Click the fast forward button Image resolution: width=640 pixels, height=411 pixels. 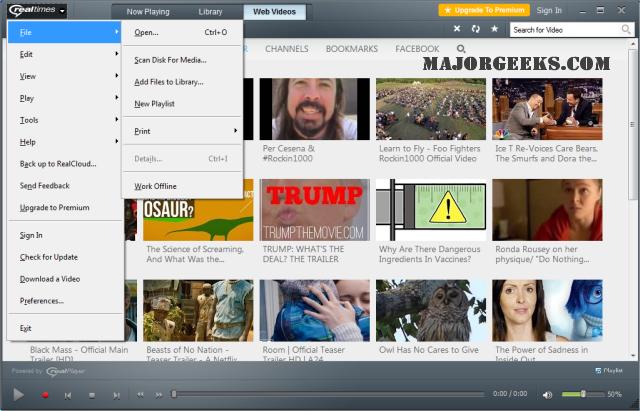point(159,395)
